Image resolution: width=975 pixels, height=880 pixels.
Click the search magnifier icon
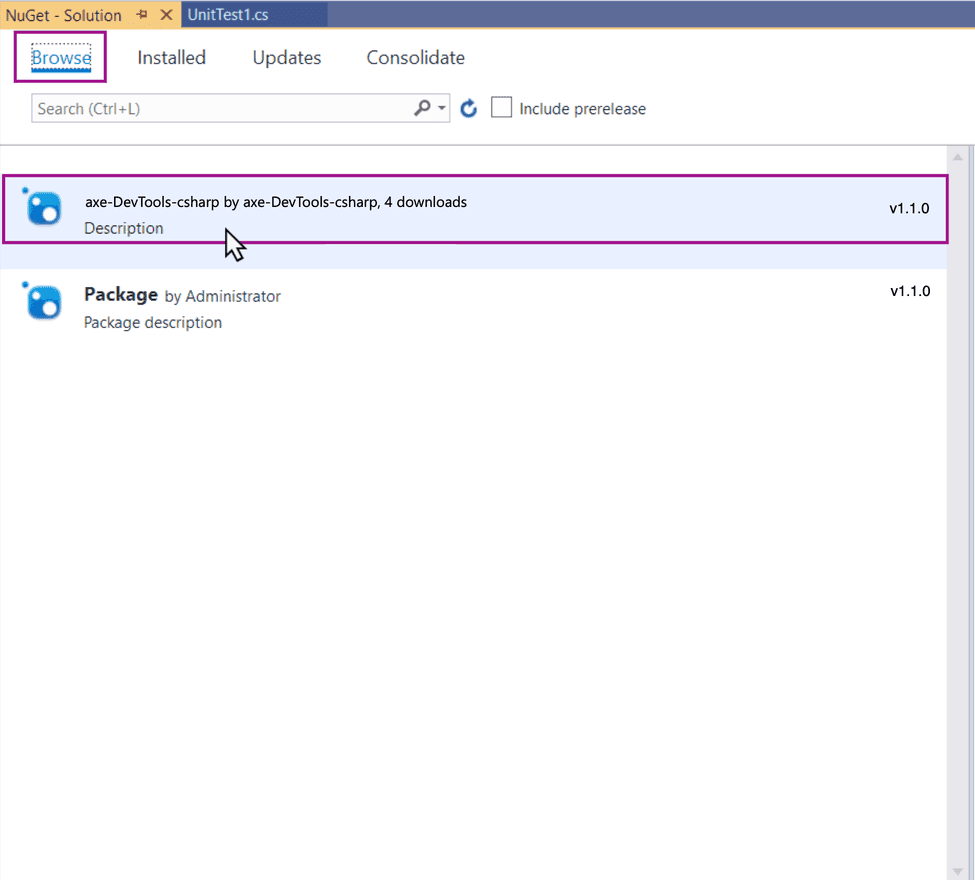(x=423, y=107)
